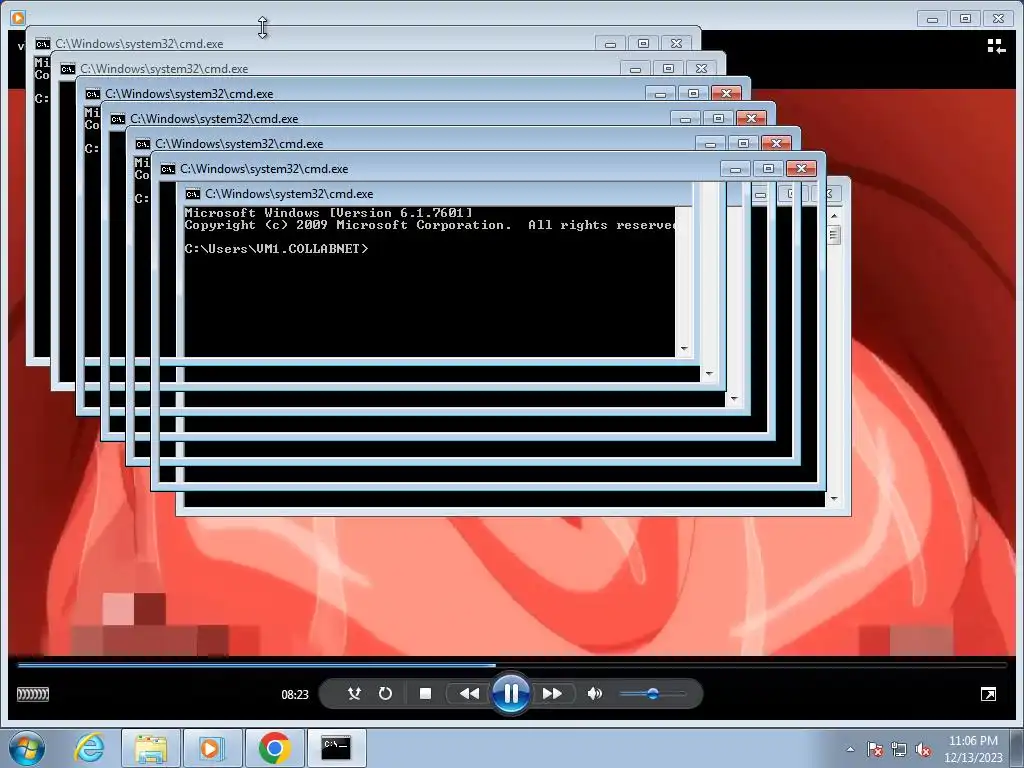The height and width of the screenshot is (768, 1024).
Task: Show hidden tray icons arrow
Action: coord(850,749)
